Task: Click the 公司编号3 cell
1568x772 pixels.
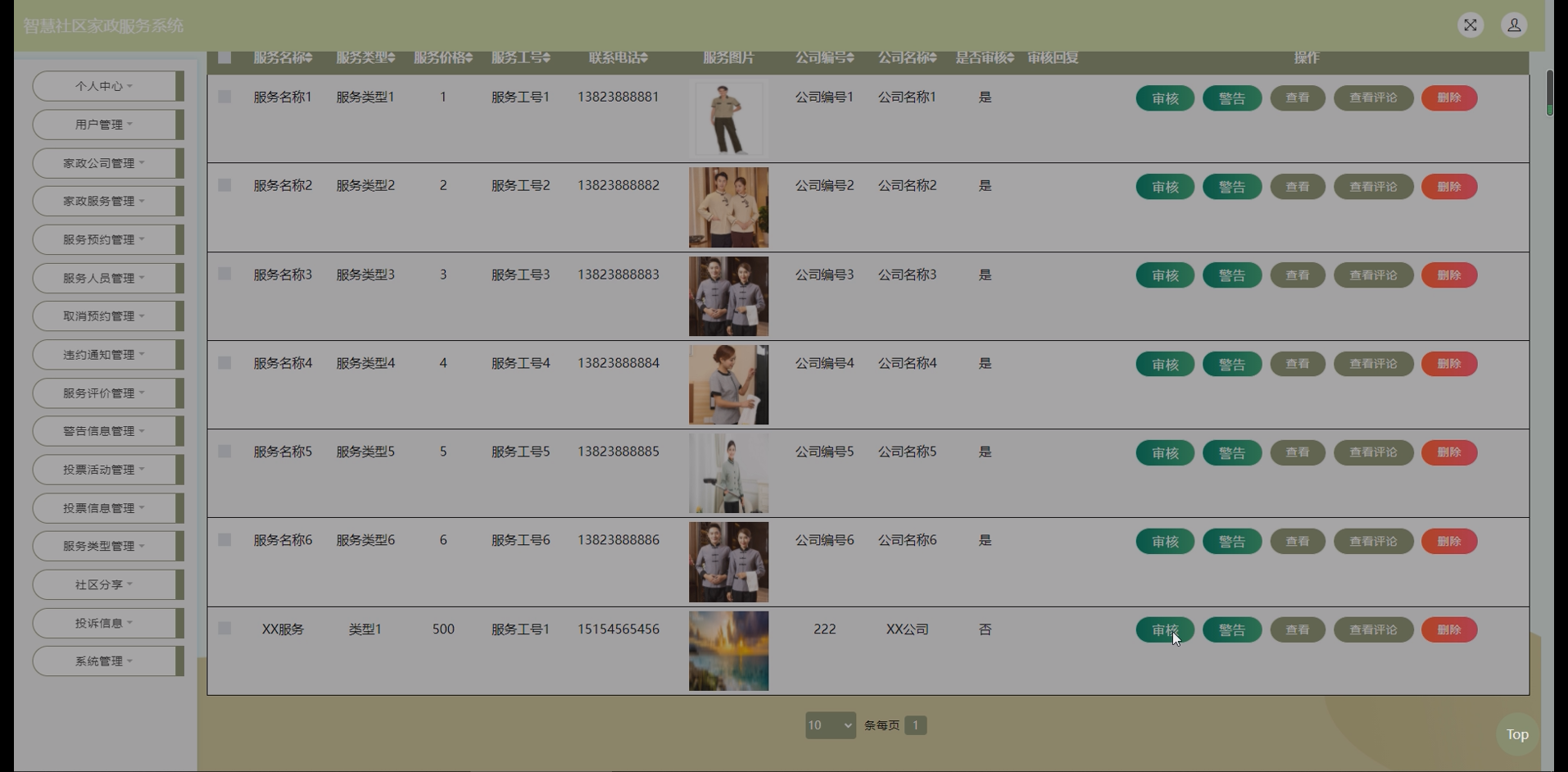Action: [x=824, y=275]
